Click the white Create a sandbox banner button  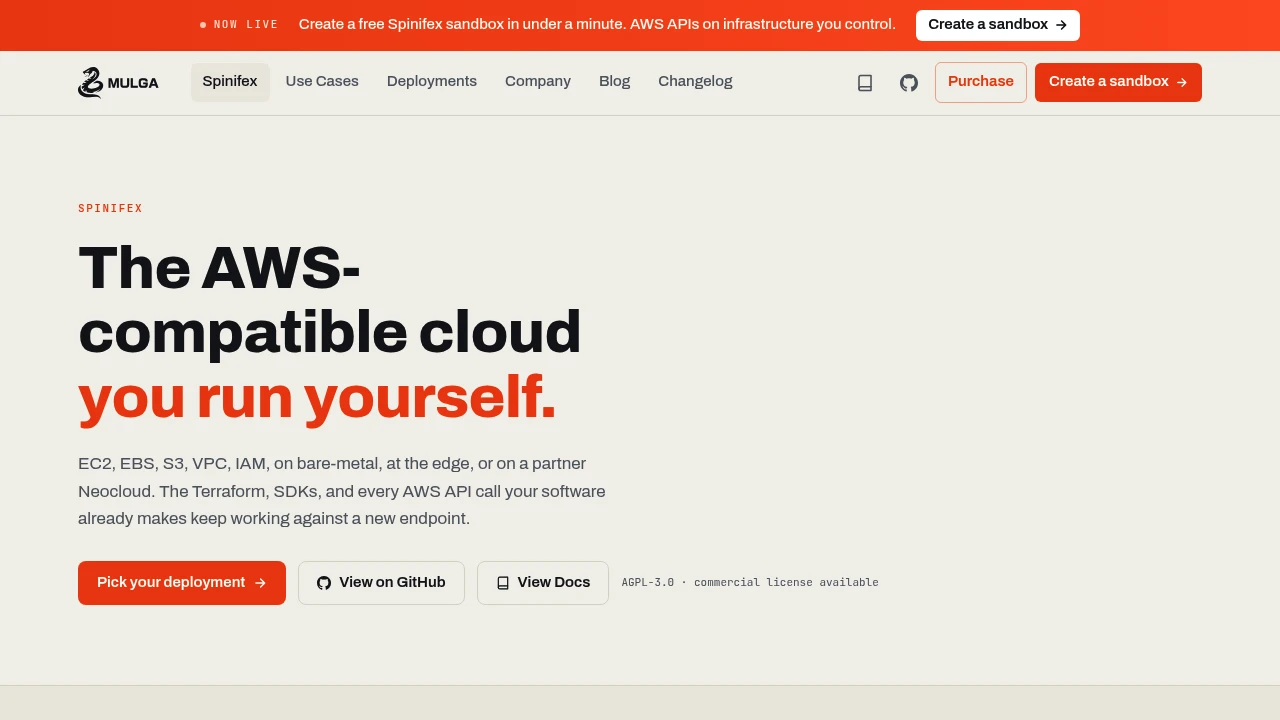998,25
